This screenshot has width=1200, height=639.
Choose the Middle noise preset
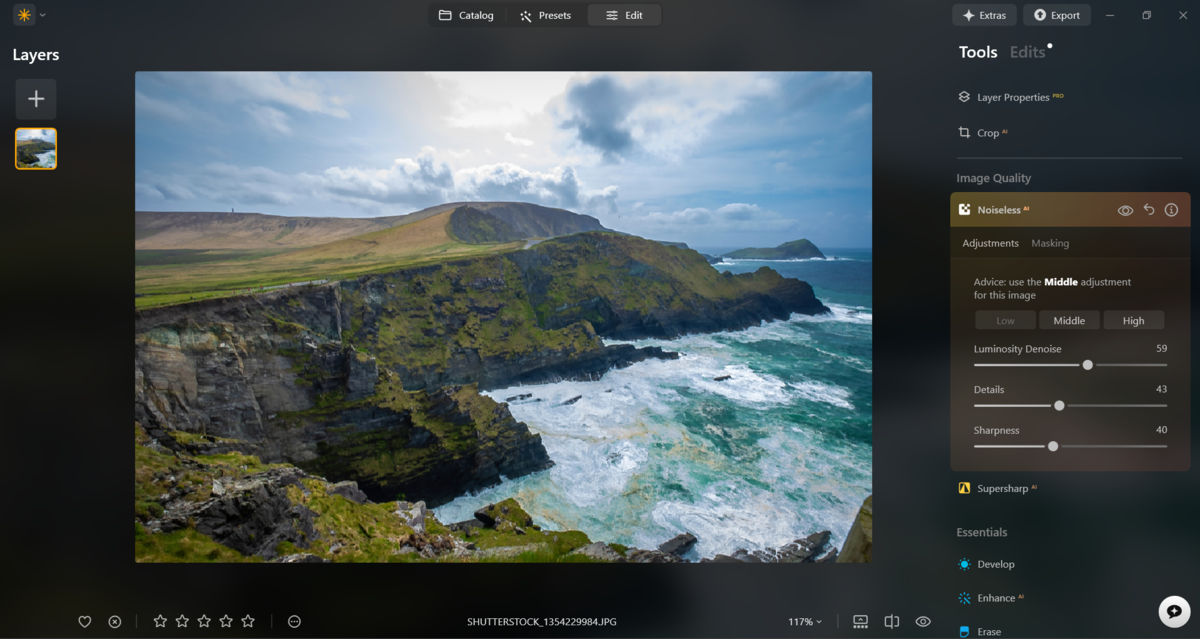(1069, 320)
